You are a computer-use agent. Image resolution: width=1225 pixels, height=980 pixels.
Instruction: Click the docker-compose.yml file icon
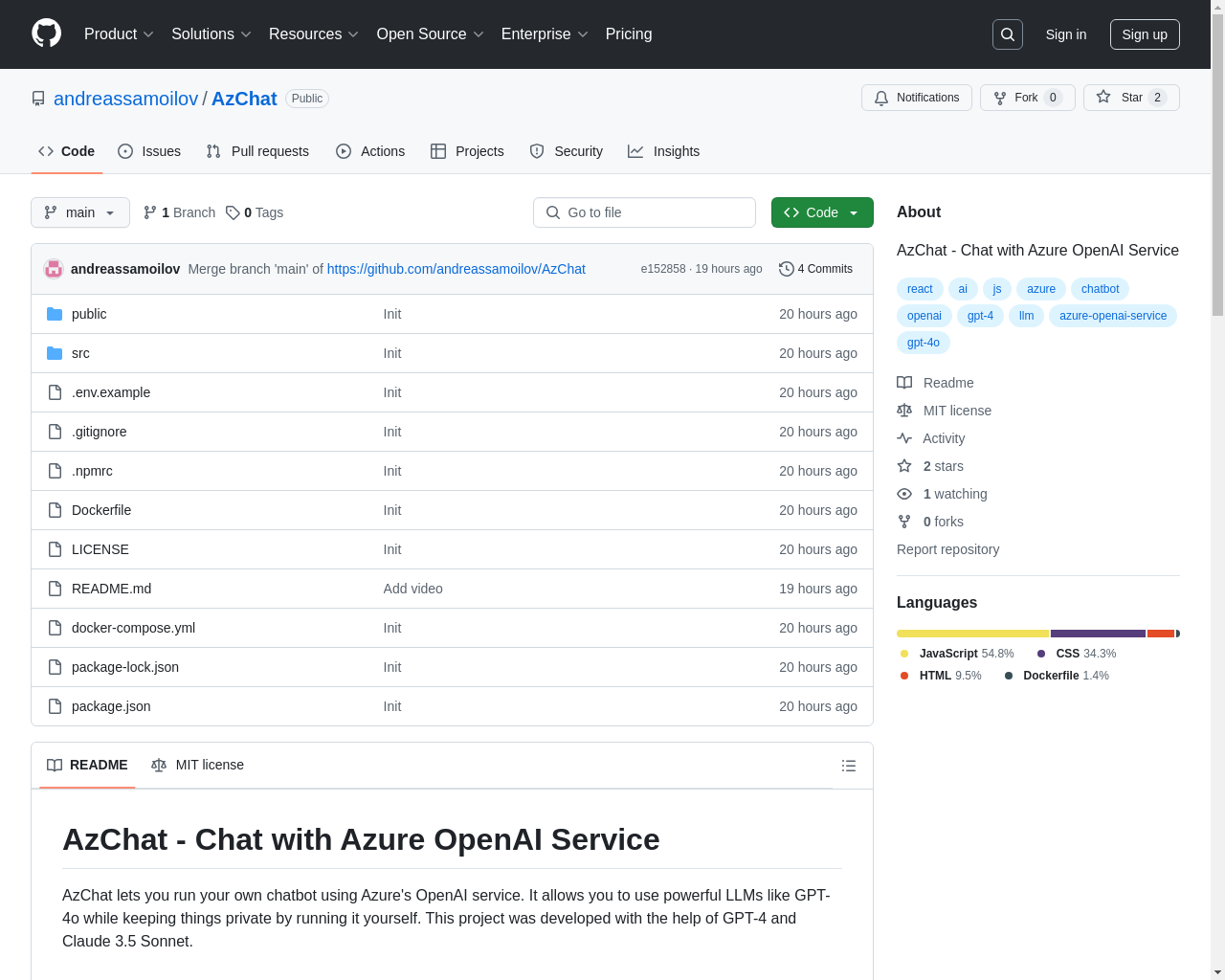(x=55, y=628)
